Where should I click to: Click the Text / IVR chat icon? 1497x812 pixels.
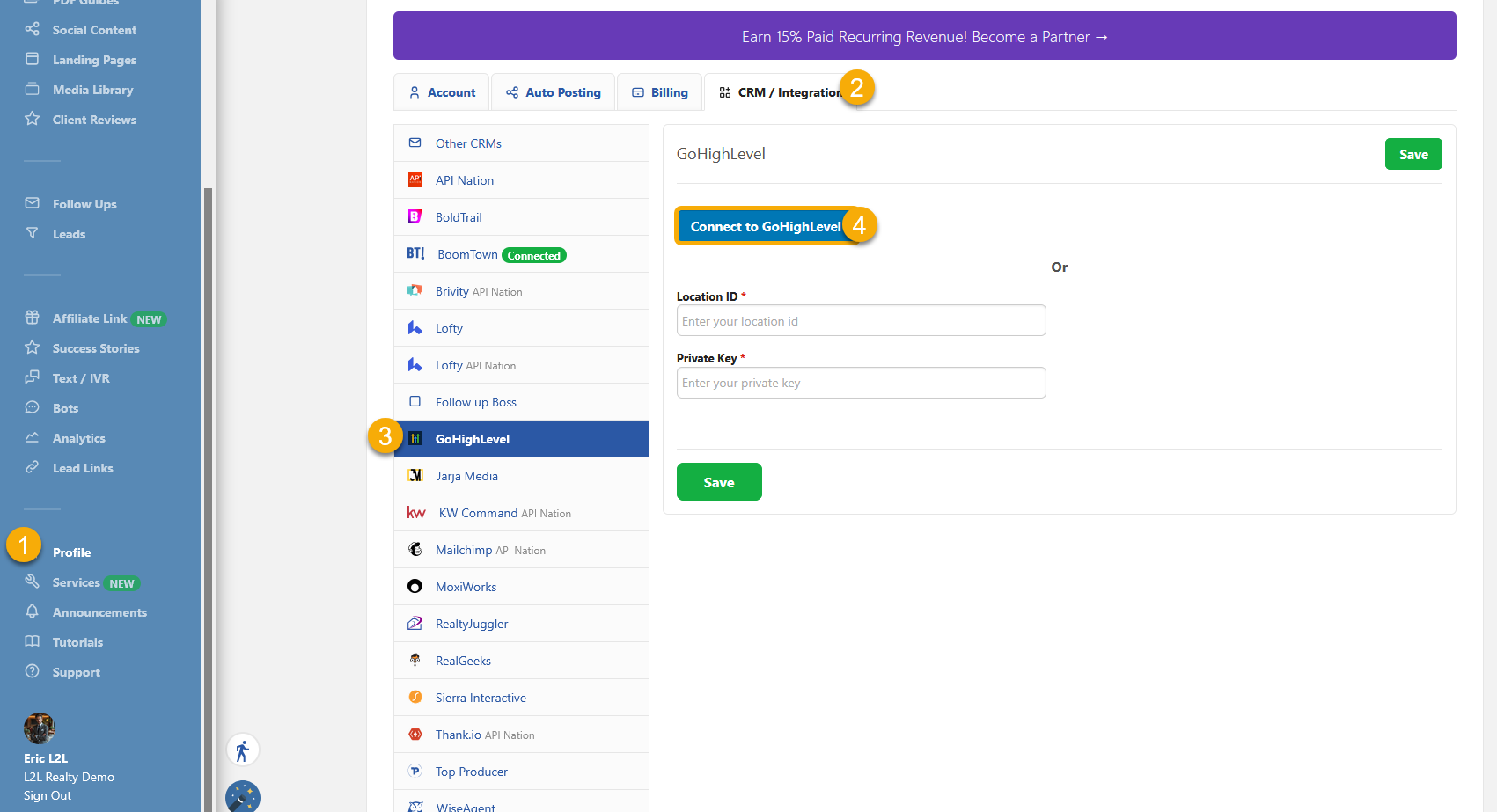coord(33,377)
